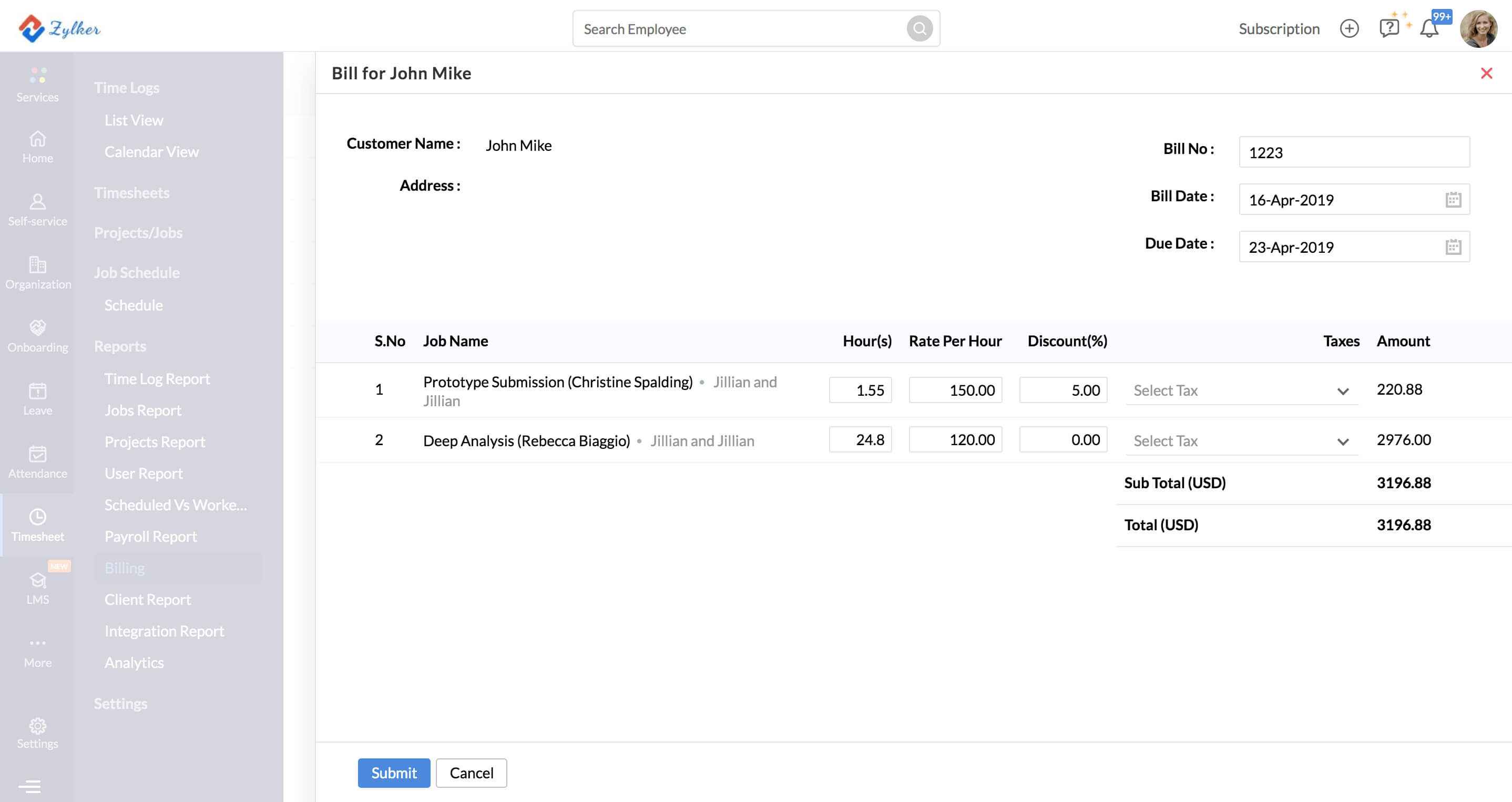Expand Select Tax for Deep Analysis
The height and width of the screenshot is (802, 1512).
pyautogui.click(x=1241, y=441)
